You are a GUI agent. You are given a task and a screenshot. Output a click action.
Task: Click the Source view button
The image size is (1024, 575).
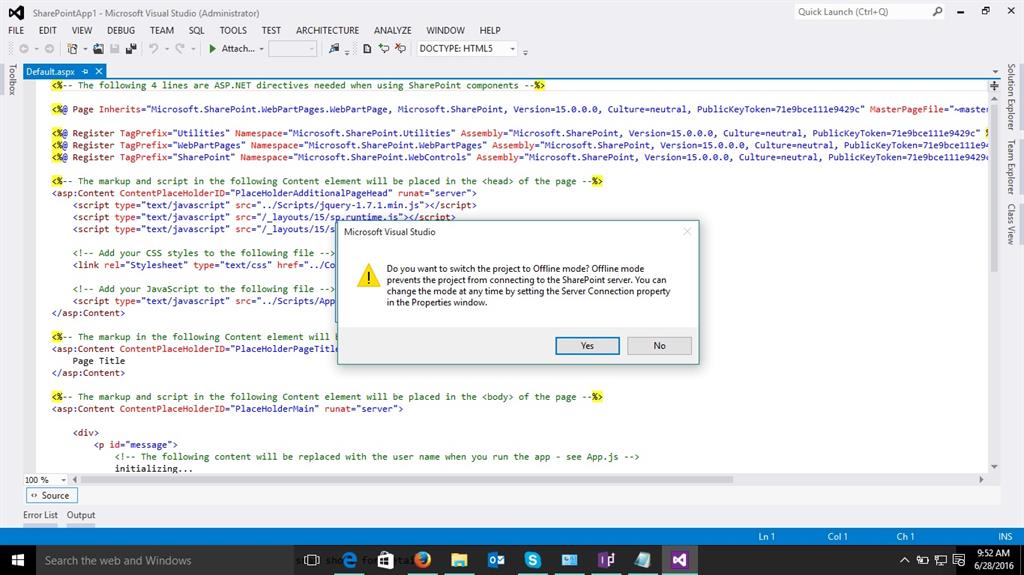click(x=52, y=495)
